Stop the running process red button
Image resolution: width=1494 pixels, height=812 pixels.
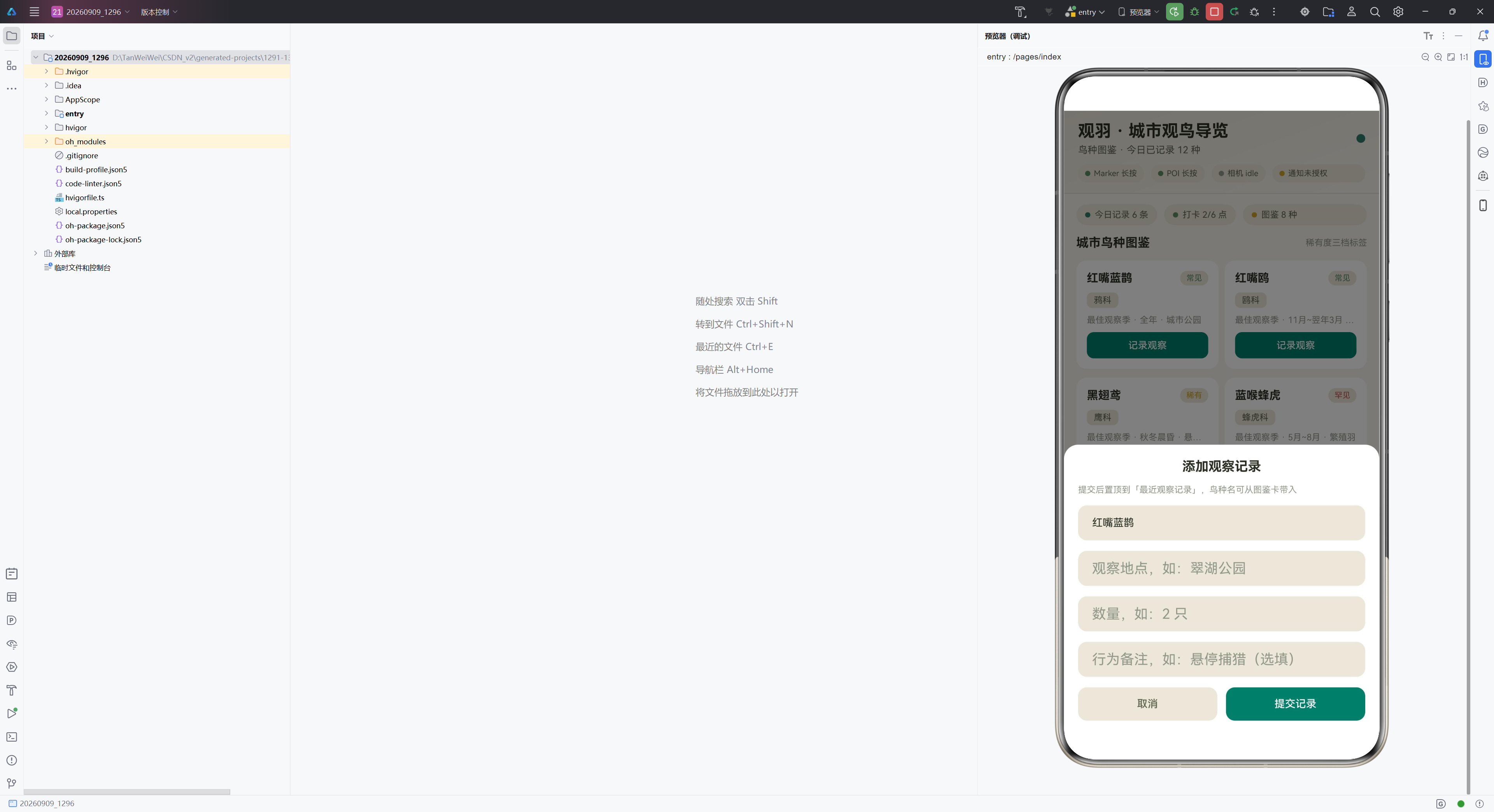[1214, 12]
